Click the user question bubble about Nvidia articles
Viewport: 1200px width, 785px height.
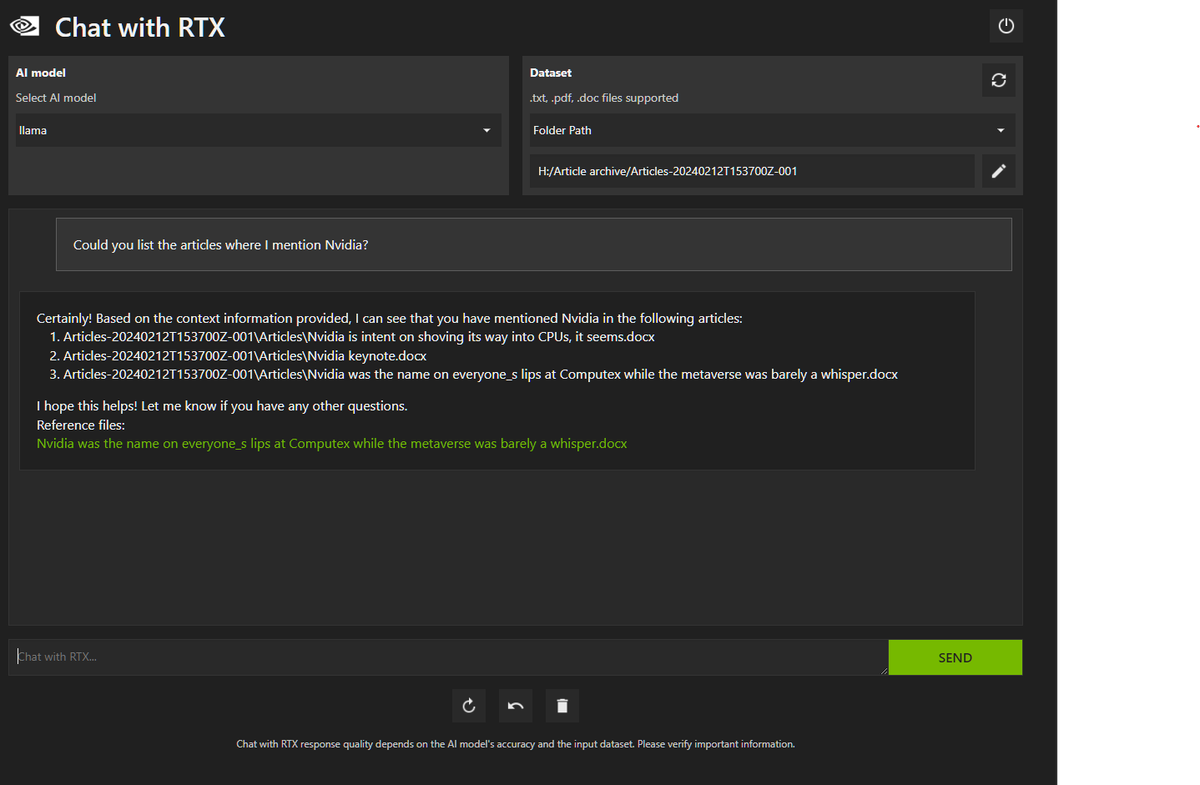(533, 244)
